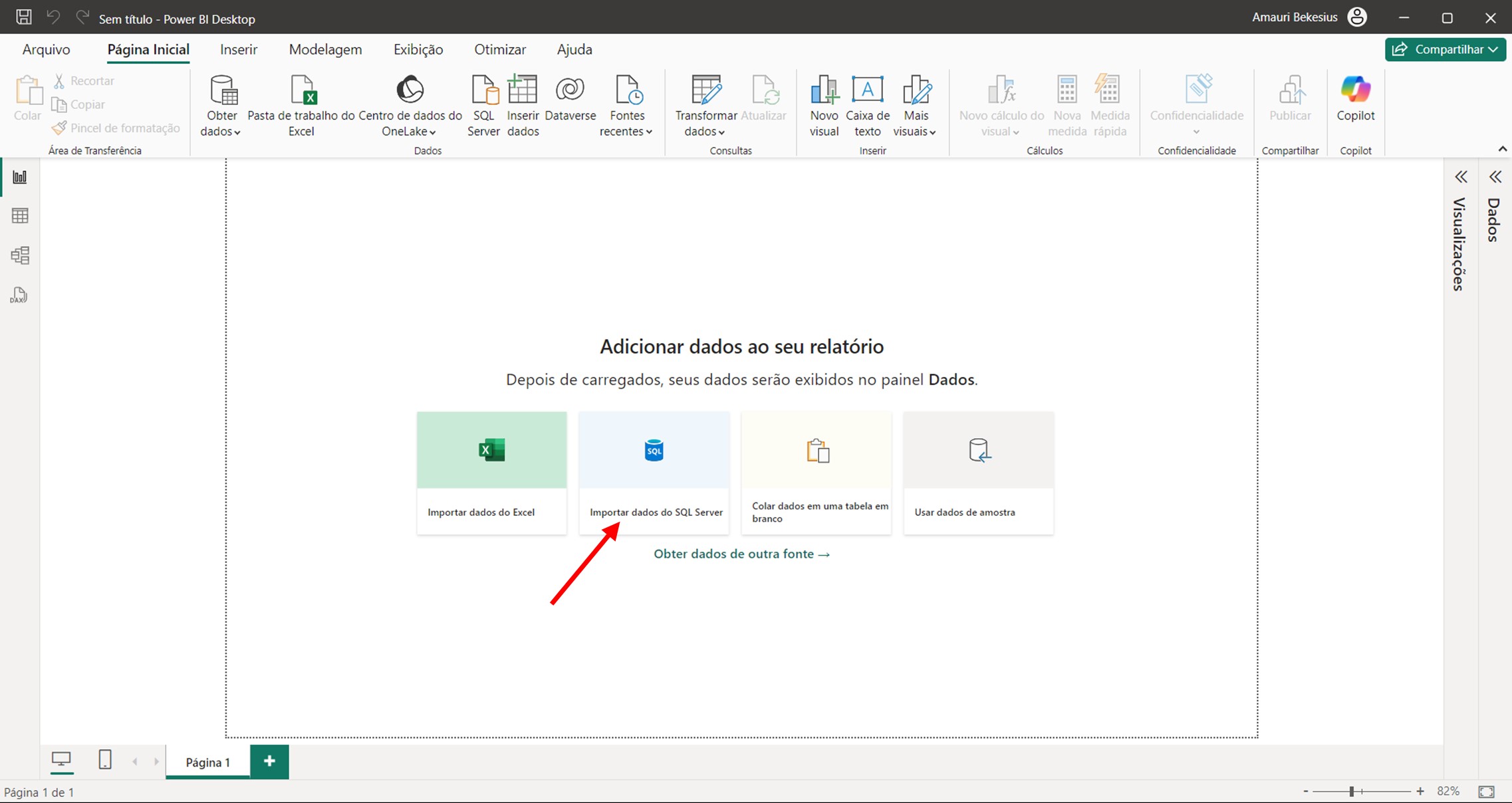This screenshot has height=803, width=1512.
Task: Open the Obter dados dropdown
Action: (x=222, y=106)
